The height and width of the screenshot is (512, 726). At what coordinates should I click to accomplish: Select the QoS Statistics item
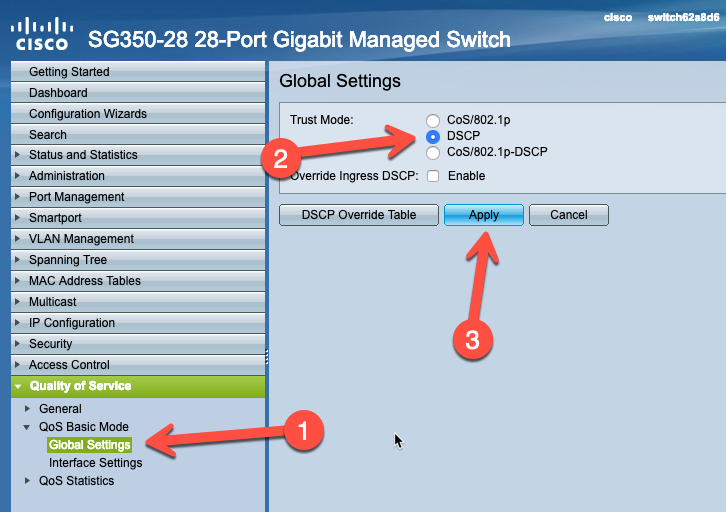(76, 481)
